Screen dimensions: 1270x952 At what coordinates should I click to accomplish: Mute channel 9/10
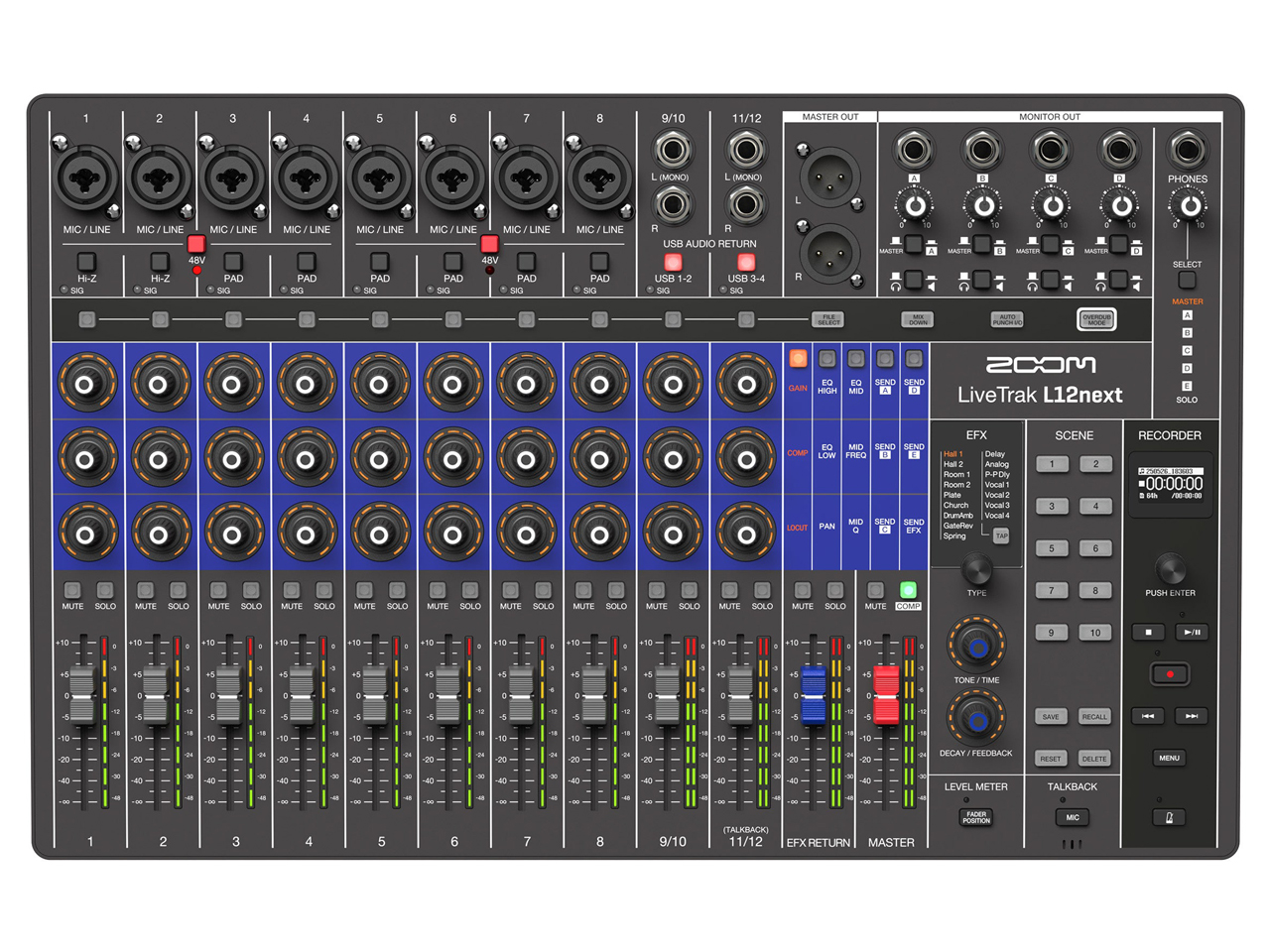[657, 590]
